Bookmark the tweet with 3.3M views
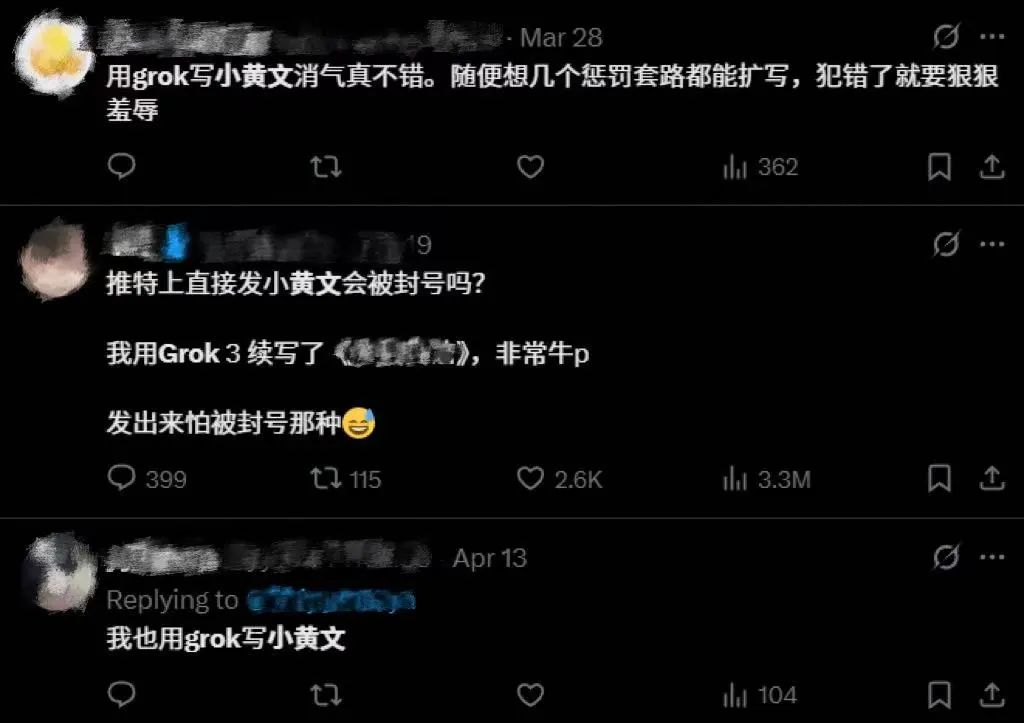 [x=939, y=479]
